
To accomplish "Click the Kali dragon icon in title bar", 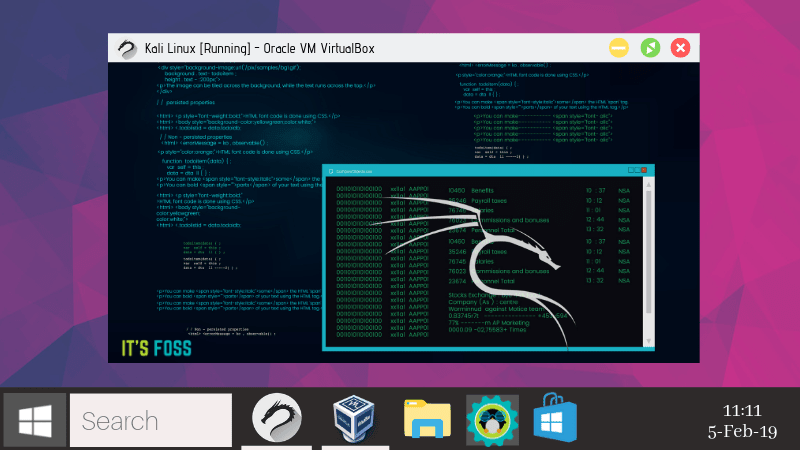I will pos(128,48).
